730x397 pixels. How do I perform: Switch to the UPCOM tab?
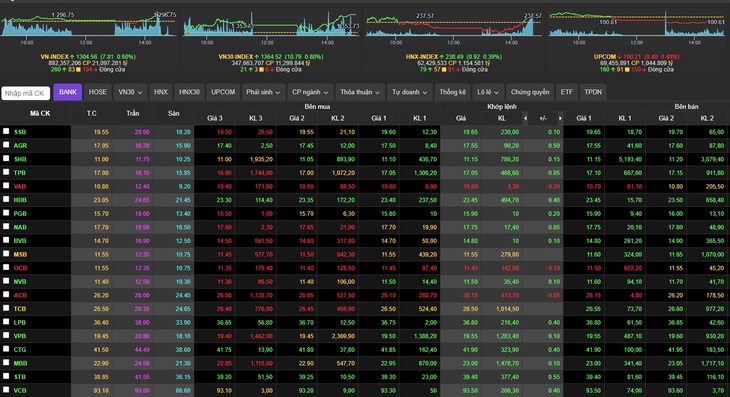pos(223,92)
